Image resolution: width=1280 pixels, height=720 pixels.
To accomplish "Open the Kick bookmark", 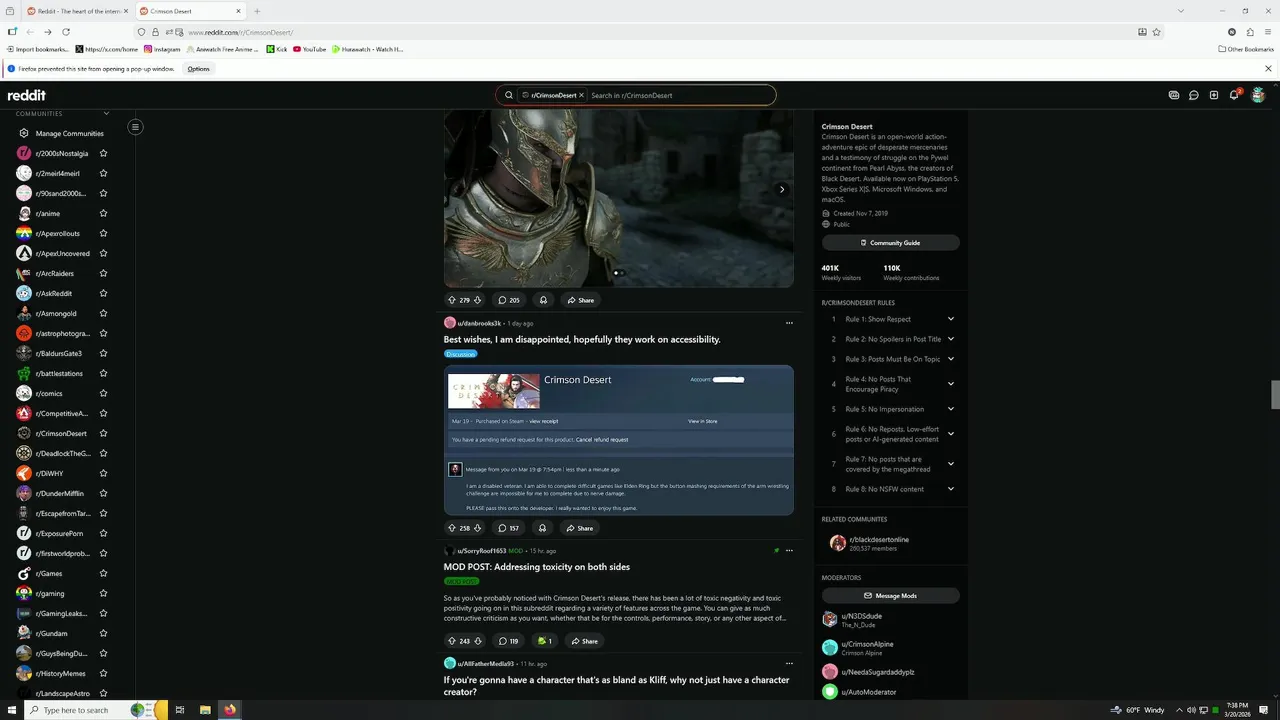I will 277,49.
